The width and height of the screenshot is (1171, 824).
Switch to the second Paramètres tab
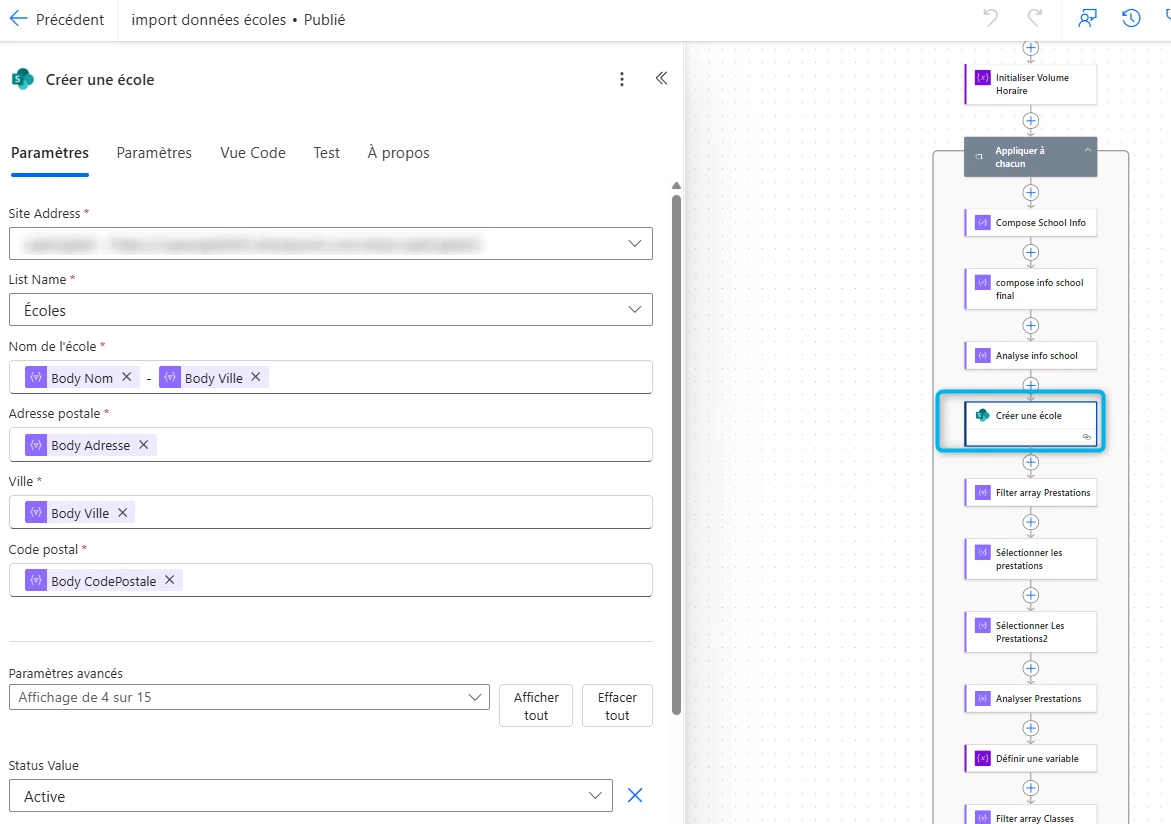154,152
